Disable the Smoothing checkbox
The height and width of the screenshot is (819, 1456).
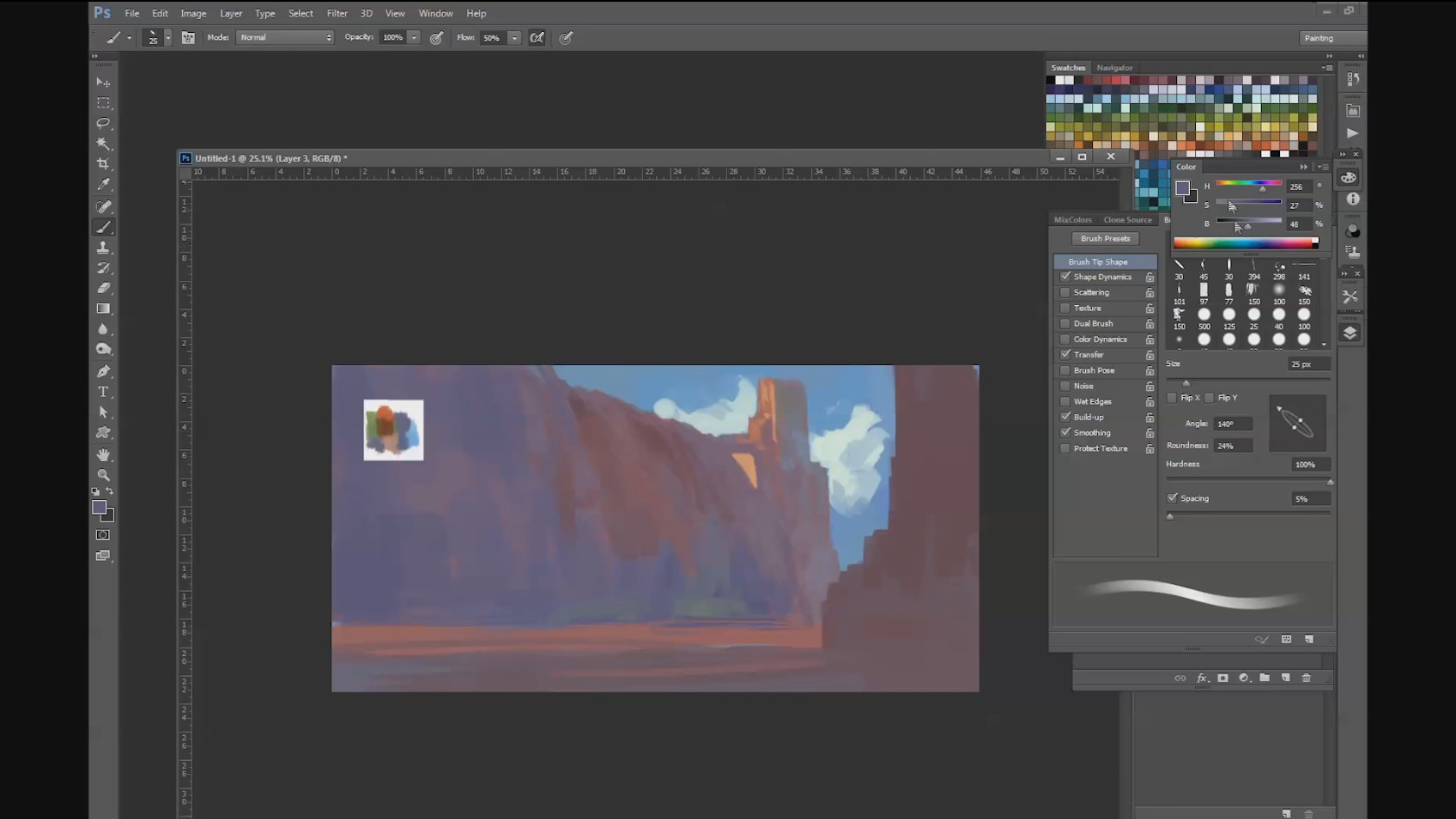click(x=1065, y=432)
